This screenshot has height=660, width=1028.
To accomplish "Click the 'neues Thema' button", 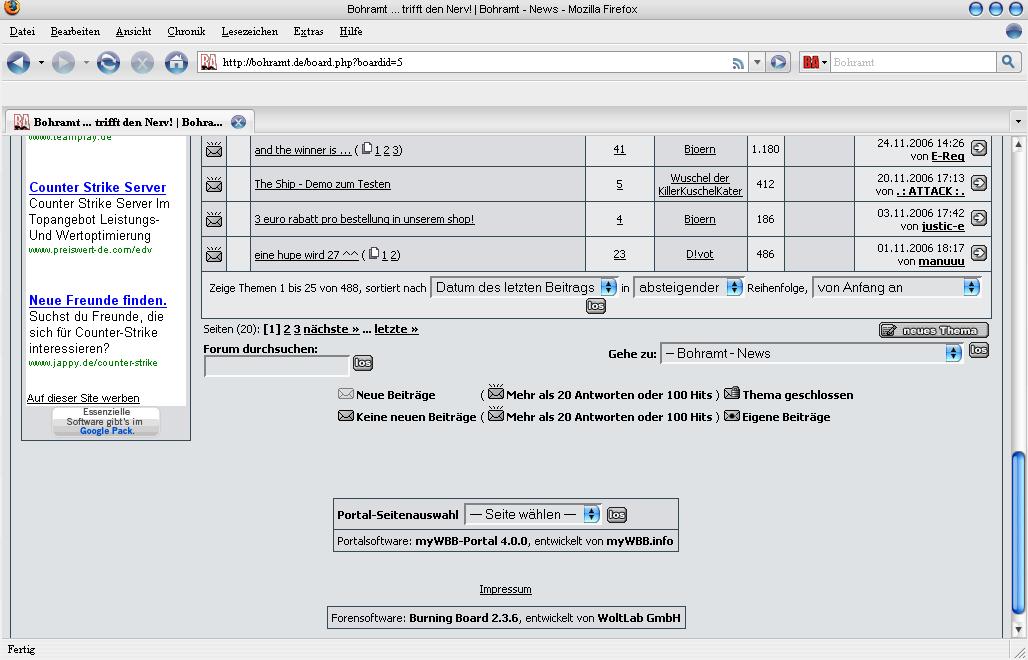I will pos(933,330).
